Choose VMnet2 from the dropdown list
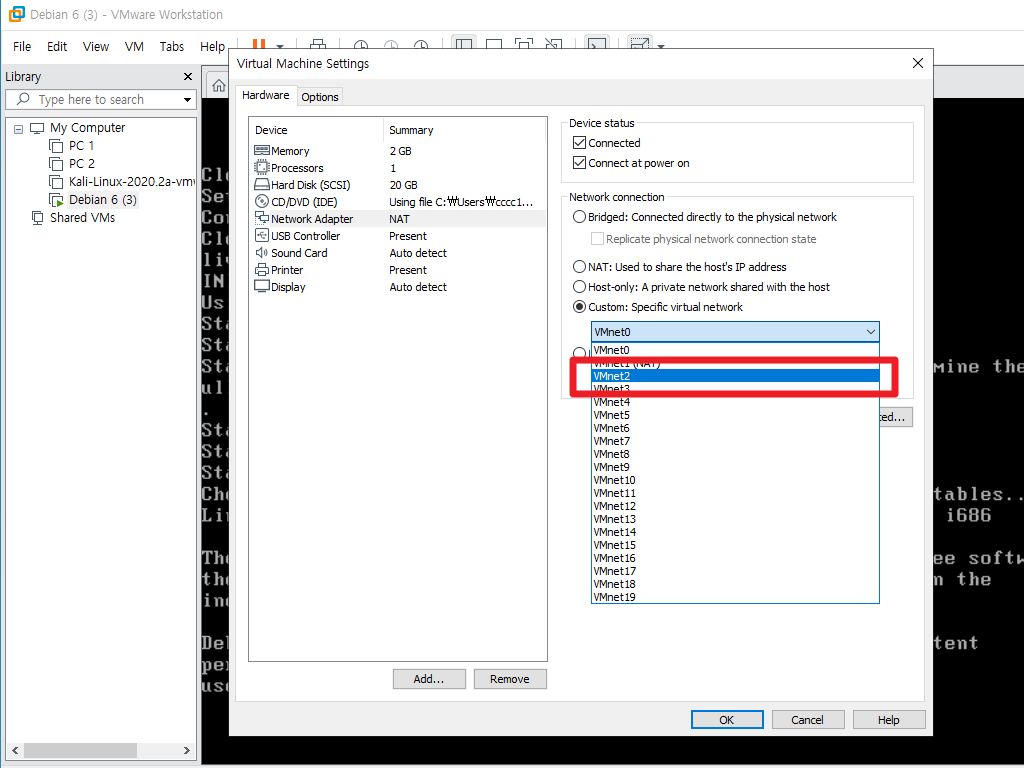This screenshot has width=1024, height=768. (735, 376)
